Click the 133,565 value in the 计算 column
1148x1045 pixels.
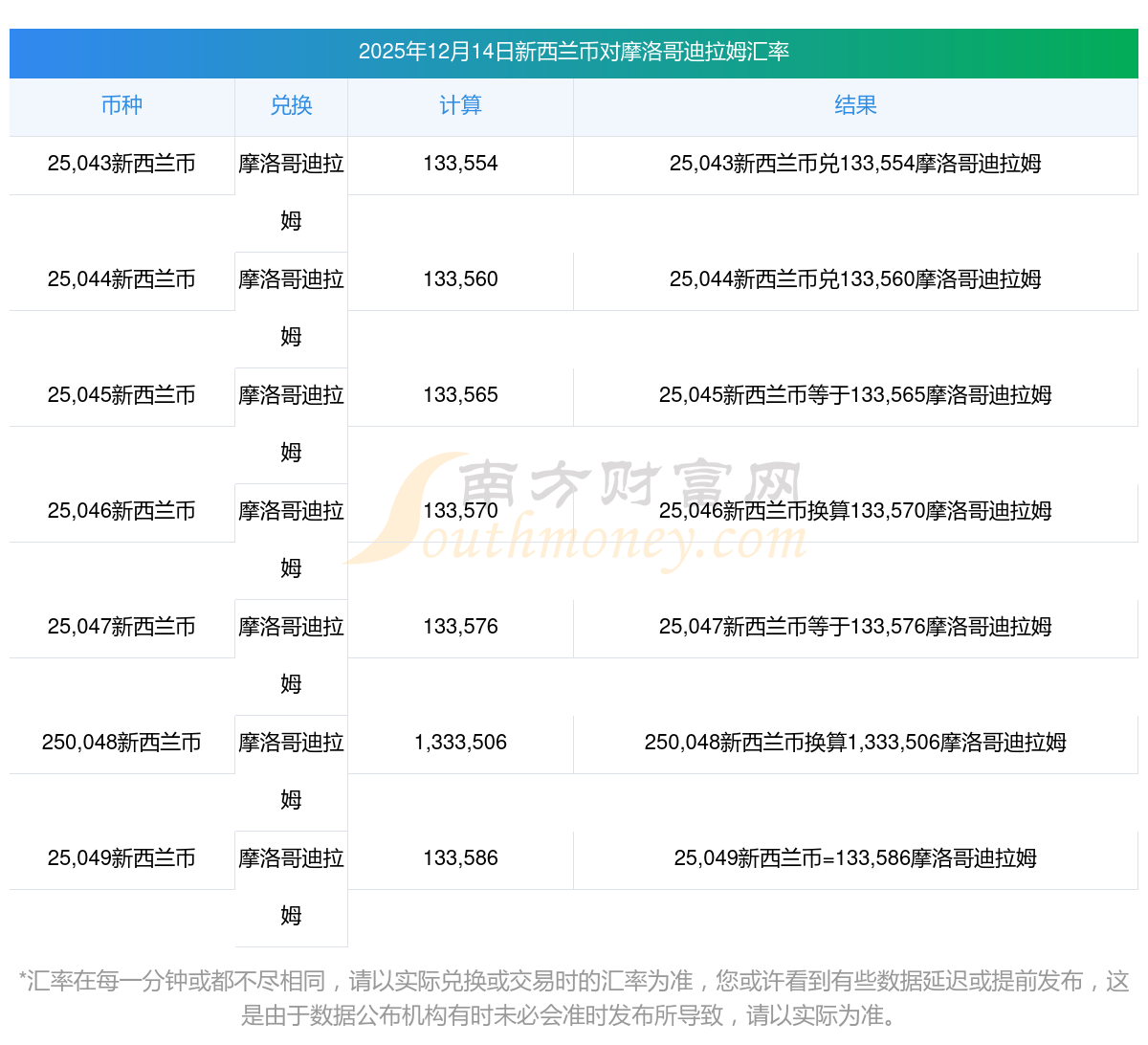click(460, 395)
